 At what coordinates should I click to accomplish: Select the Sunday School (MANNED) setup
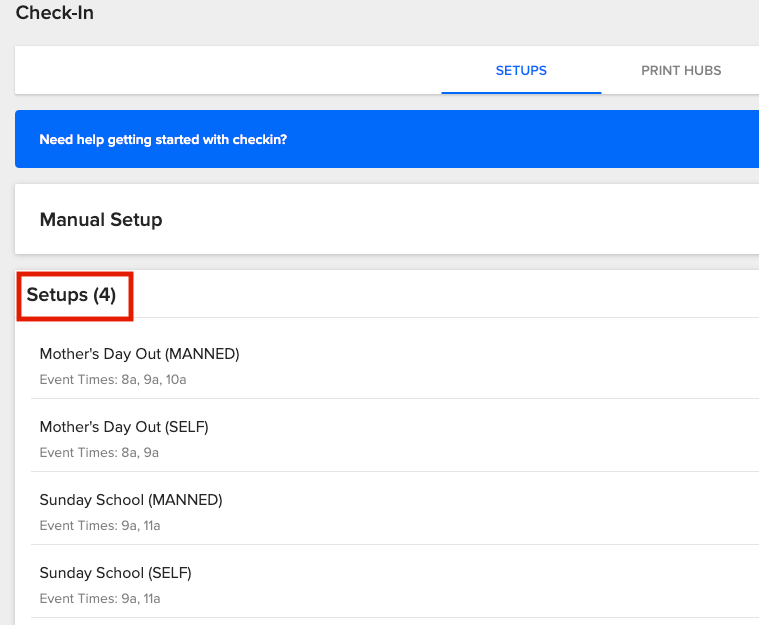(x=130, y=500)
